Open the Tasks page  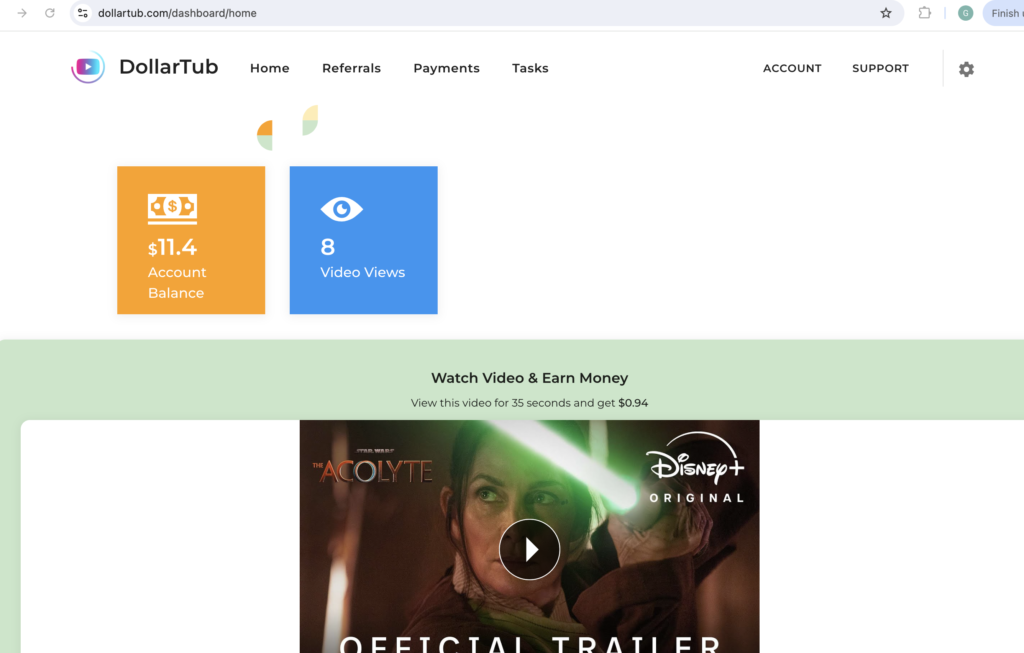click(530, 68)
